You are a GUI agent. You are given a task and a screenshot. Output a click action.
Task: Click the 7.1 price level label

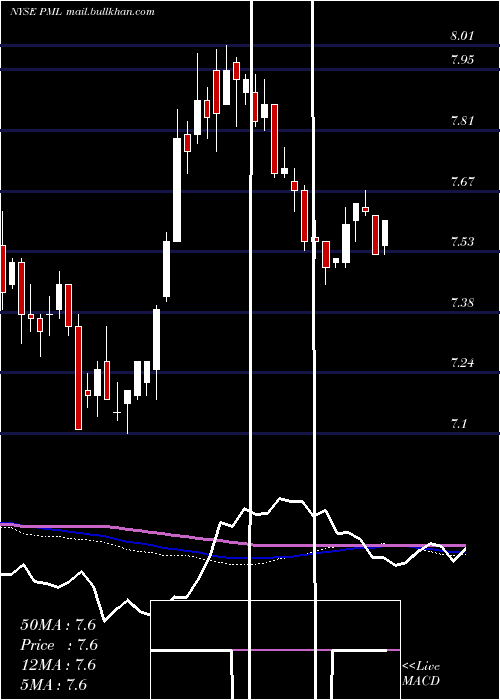click(459, 423)
